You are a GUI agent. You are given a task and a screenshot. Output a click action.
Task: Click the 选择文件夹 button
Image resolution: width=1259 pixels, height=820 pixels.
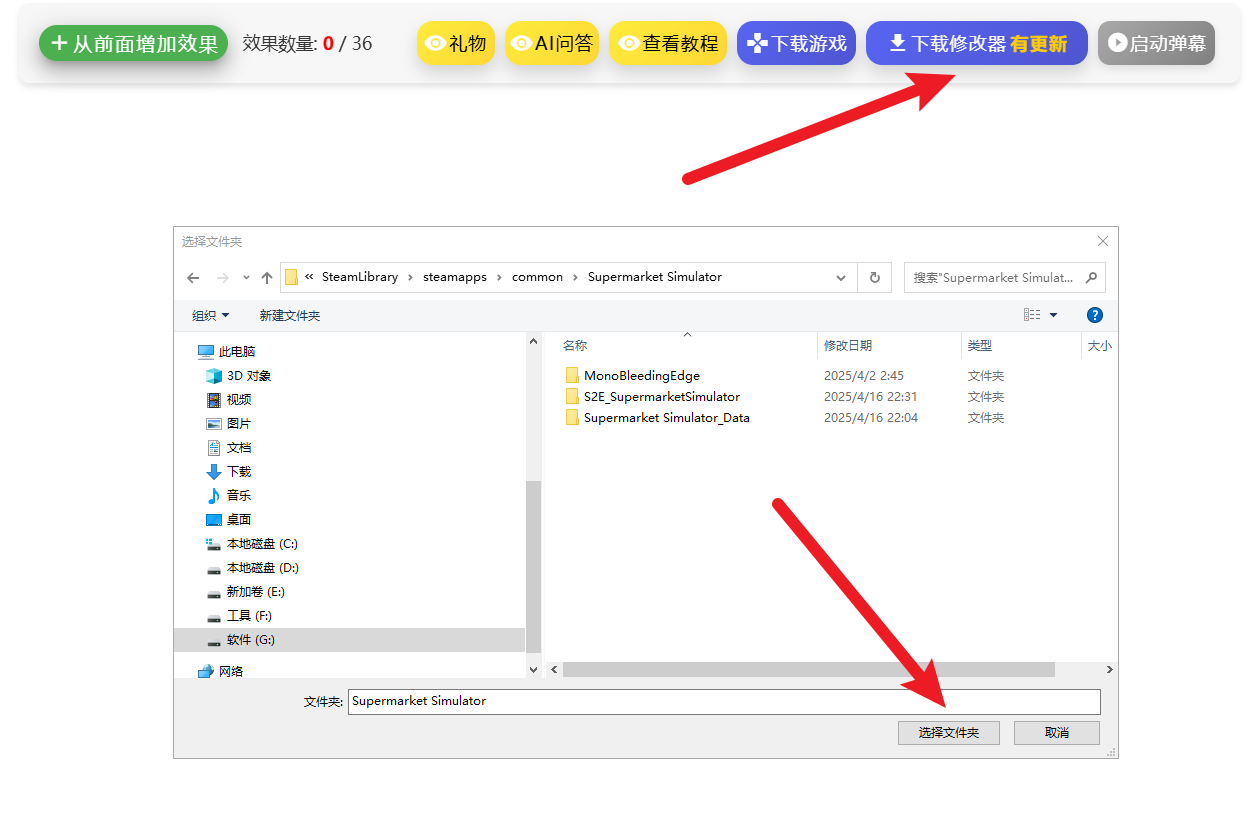point(948,733)
